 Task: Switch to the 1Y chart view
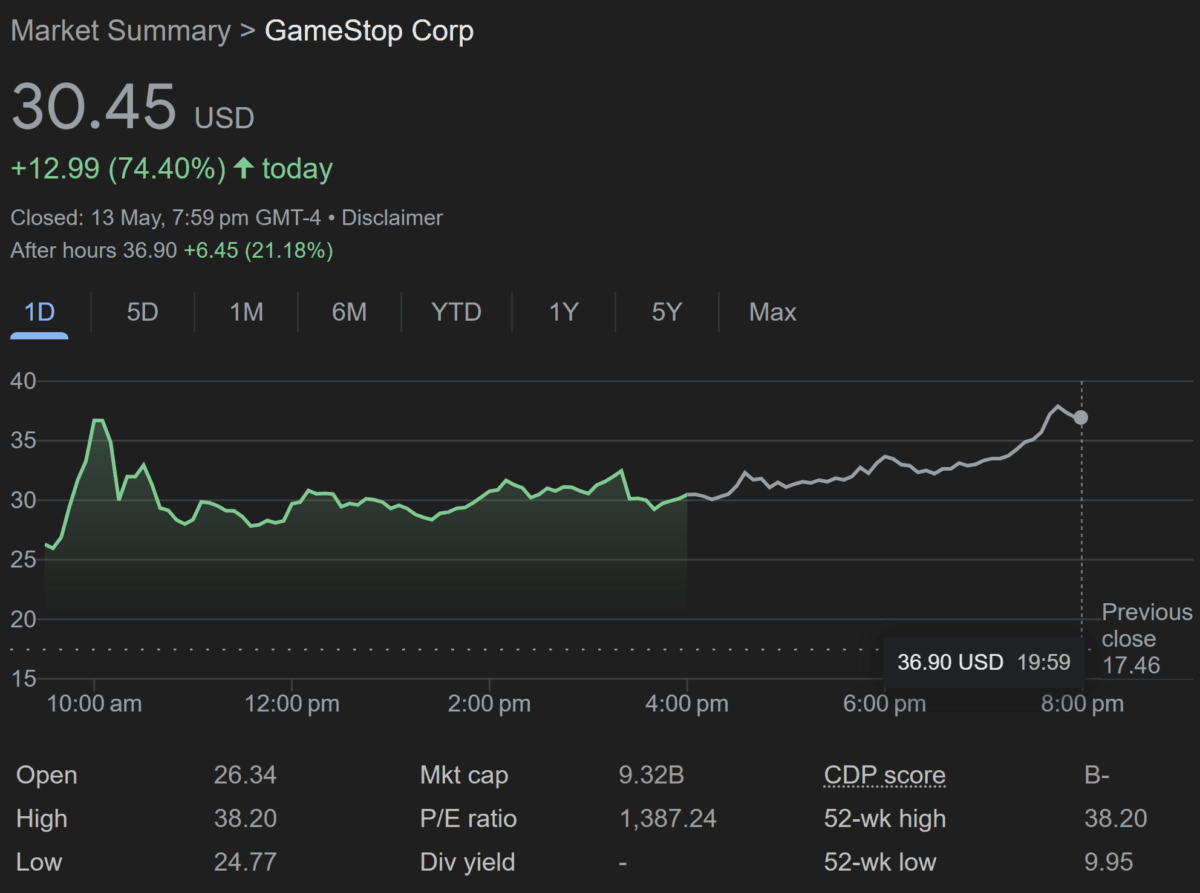564,312
